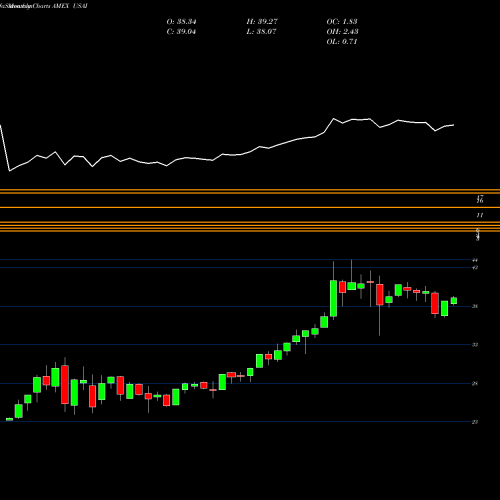
Task: Click the 28 price axis label
Action: (x=475, y=383)
